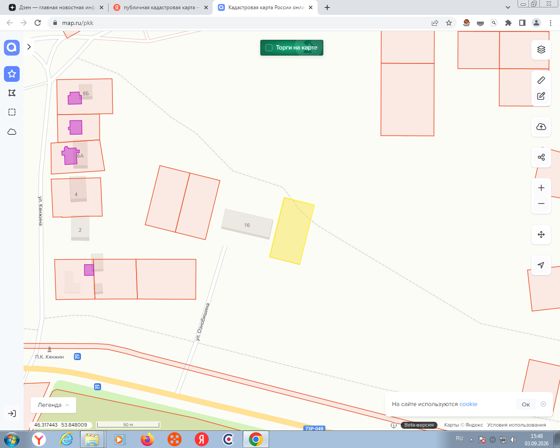Open the edit note tool icon
Screen dimensions: 560x448
tap(541, 96)
